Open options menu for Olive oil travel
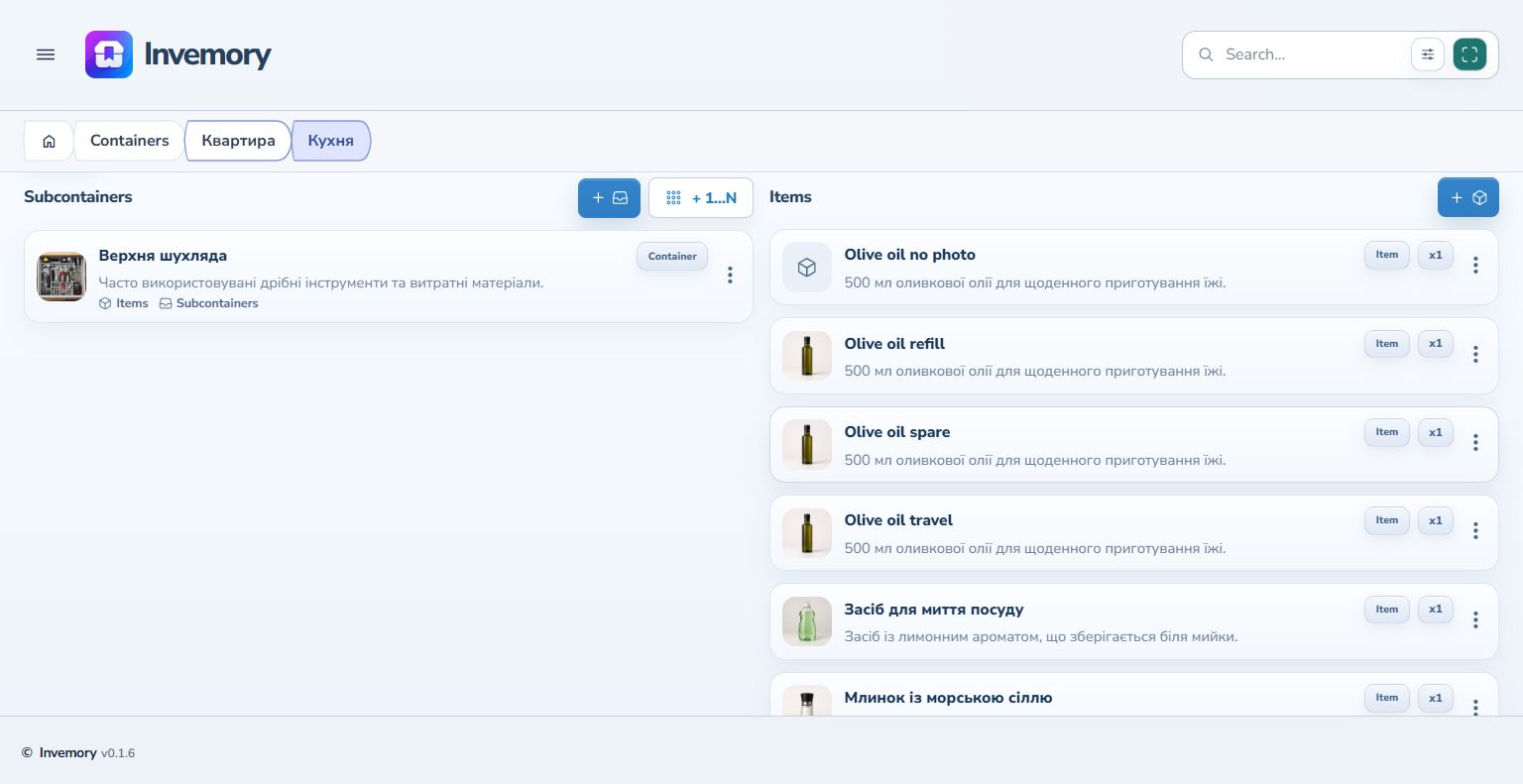1523x784 pixels. coord(1475,531)
